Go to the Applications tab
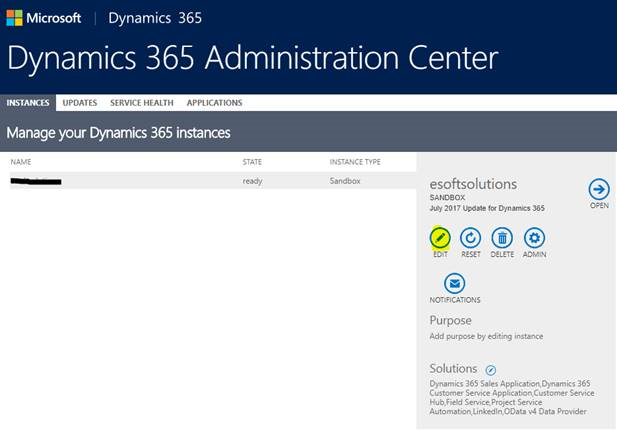The width and height of the screenshot is (617, 430). tap(214, 103)
